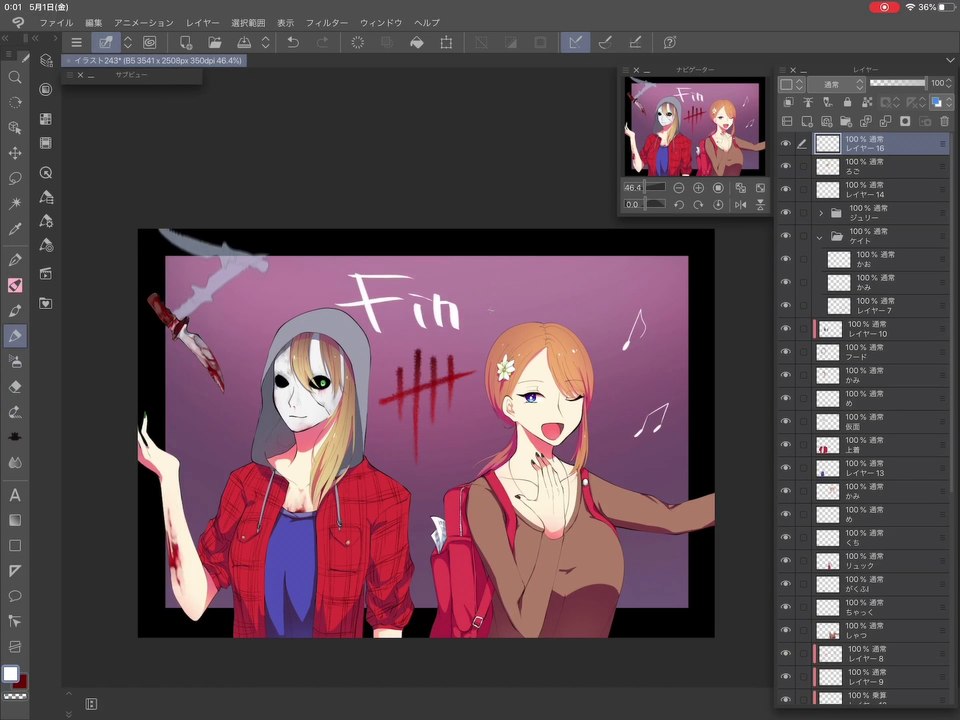Toggle visibility of フード layer
Image resolution: width=960 pixels, height=720 pixels.
tap(786, 351)
